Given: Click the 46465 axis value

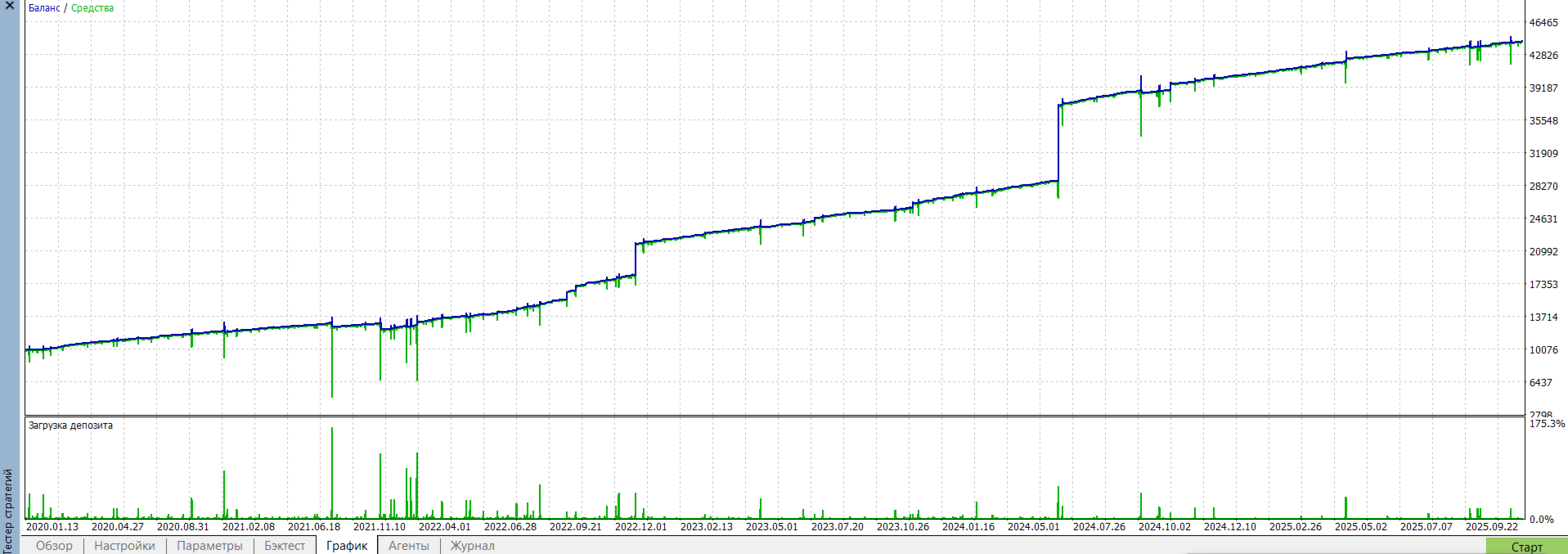Looking at the screenshot, I should [x=1543, y=23].
